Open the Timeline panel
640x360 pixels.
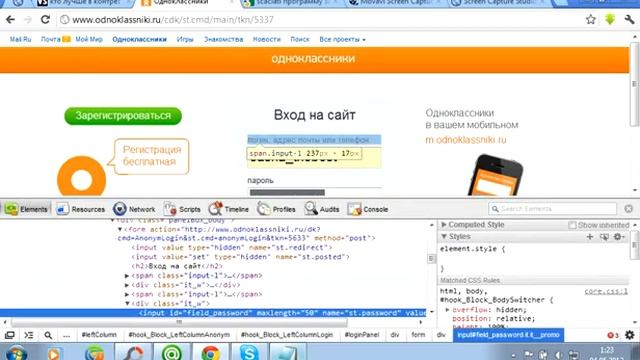click(x=229, y=209)
